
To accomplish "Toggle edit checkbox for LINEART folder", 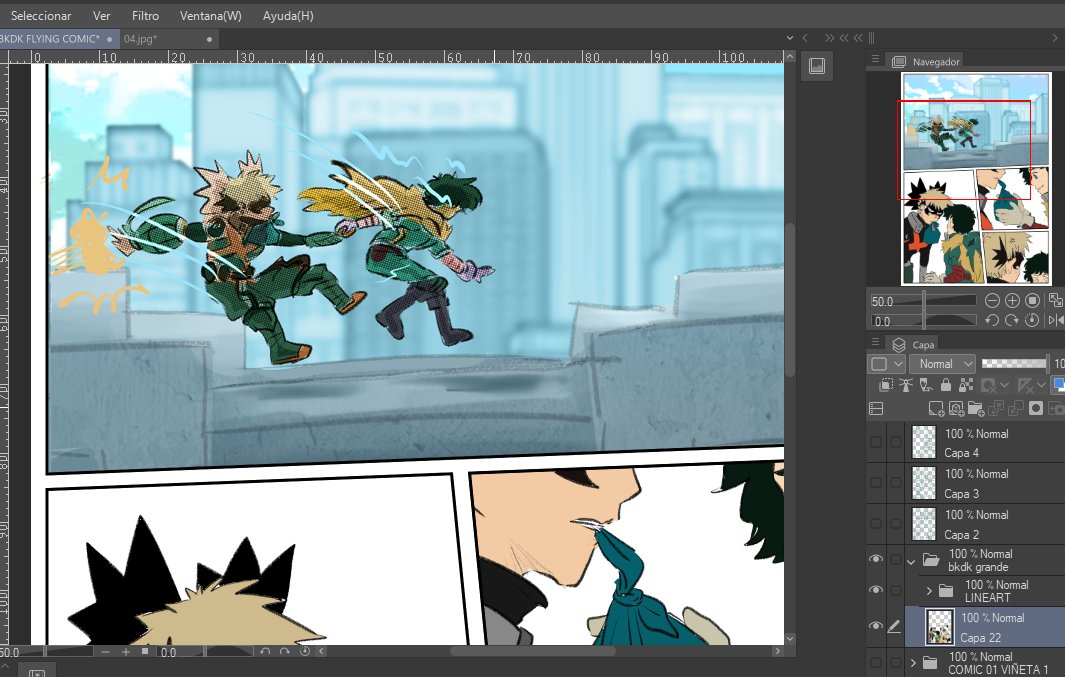I will (896, 590).
